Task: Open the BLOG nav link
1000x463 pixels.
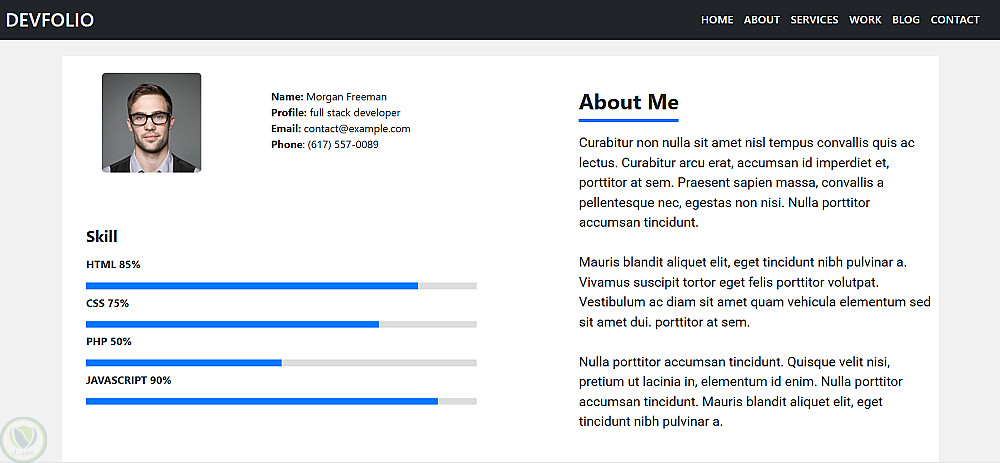Action: (x=906, y=20)
